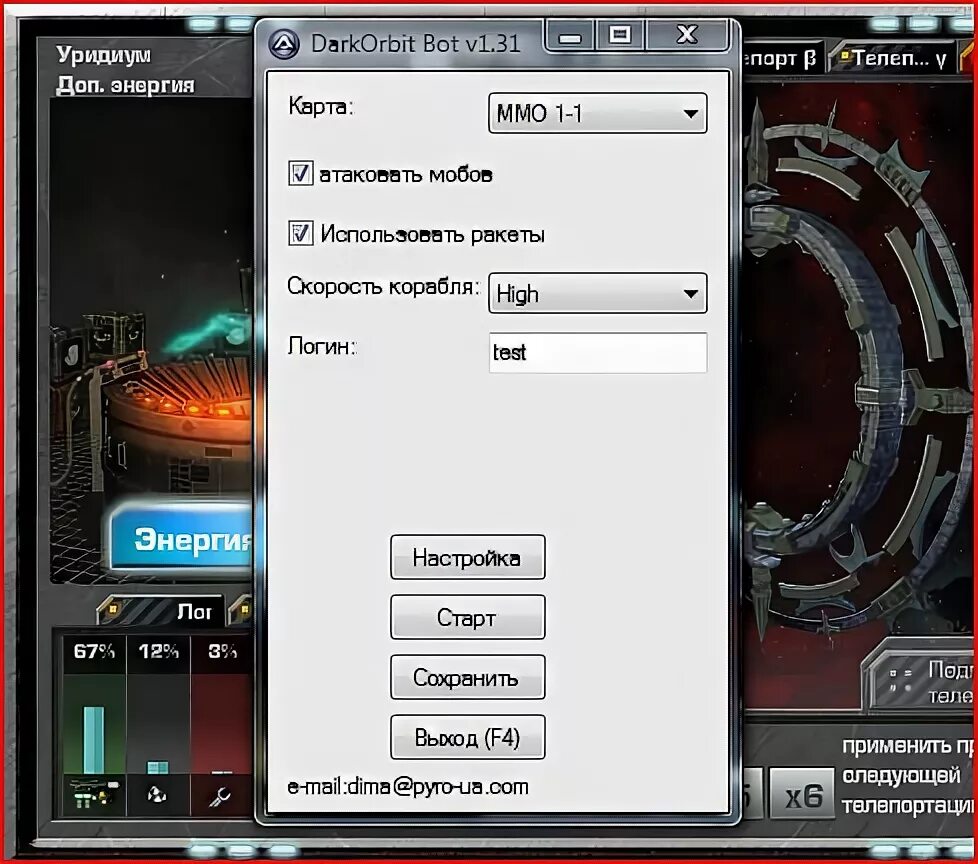
Task: Click the Доп. энергия label in the game window
Action: pyautogui.click(x=125, y=85)
